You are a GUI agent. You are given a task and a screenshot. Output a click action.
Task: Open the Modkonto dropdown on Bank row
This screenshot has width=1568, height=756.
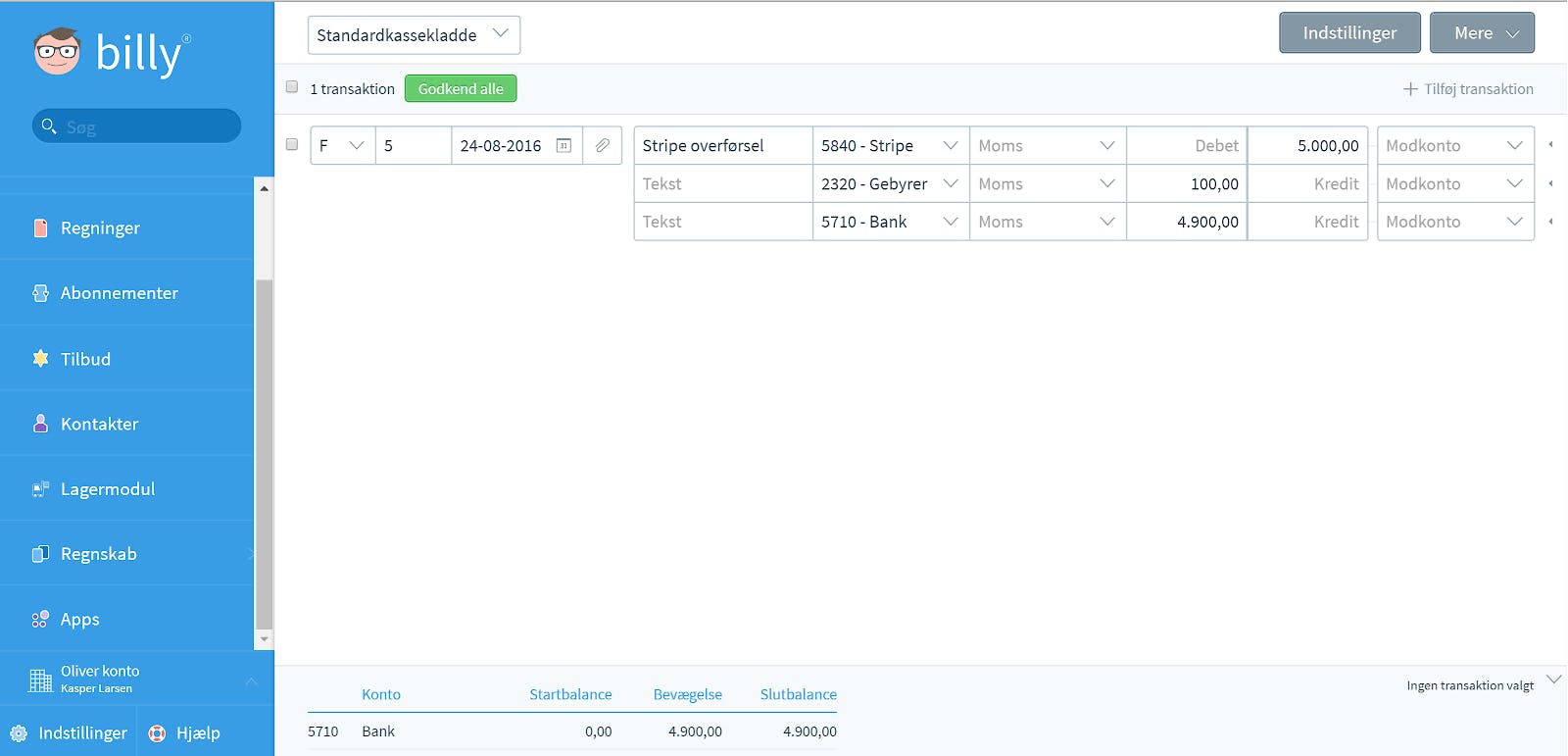(x=1455, y=222)
